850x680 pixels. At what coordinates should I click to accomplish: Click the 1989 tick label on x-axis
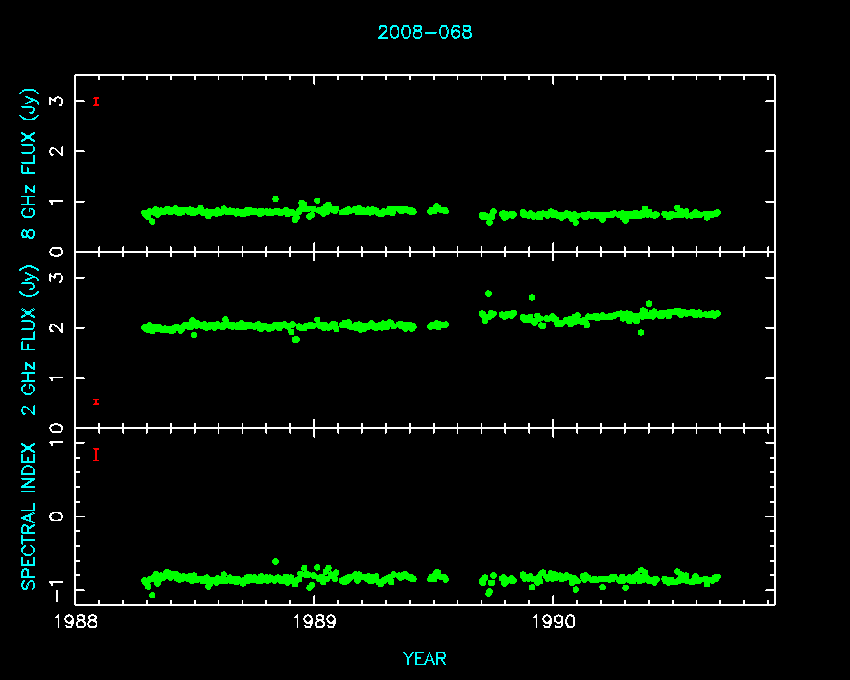point(315,622)
